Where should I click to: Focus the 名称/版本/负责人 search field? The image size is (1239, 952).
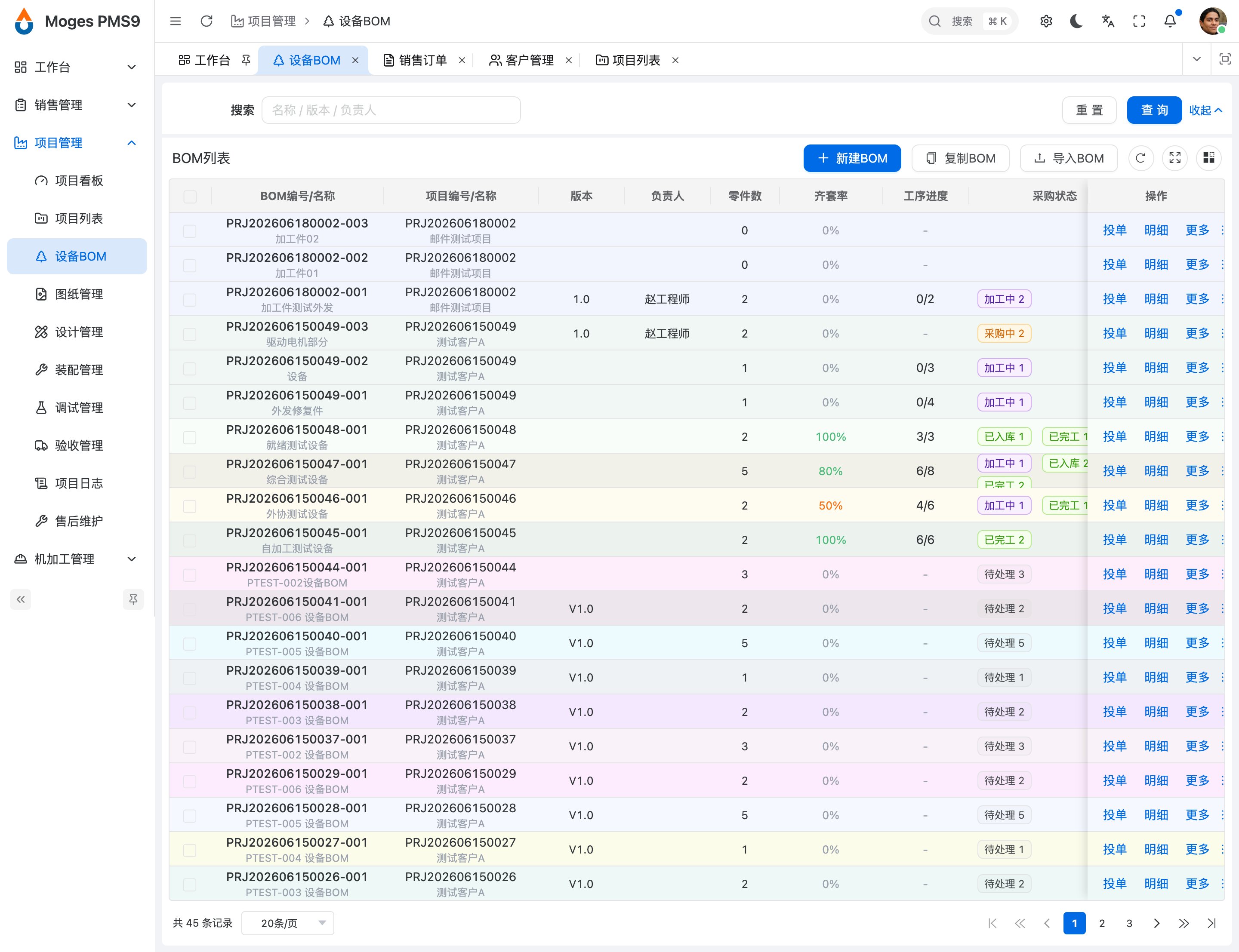(x=391, y=110)
